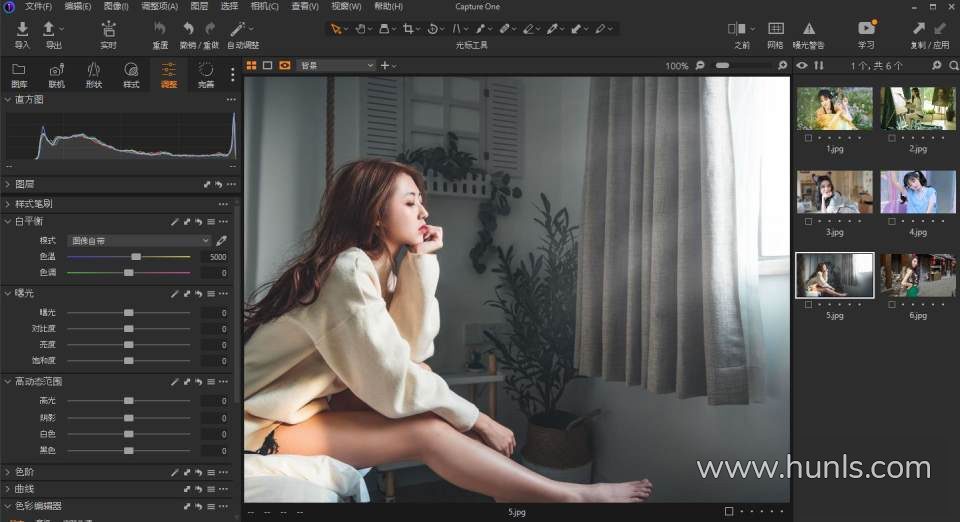Viewport: 960px width, 522px height.
Task: Open Histogram panel three-dot menu
Action: pyautogui.click(x=231, y=99)
